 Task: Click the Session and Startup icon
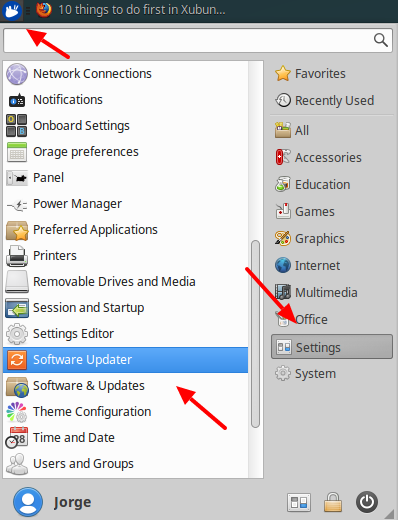pos(17,308)
